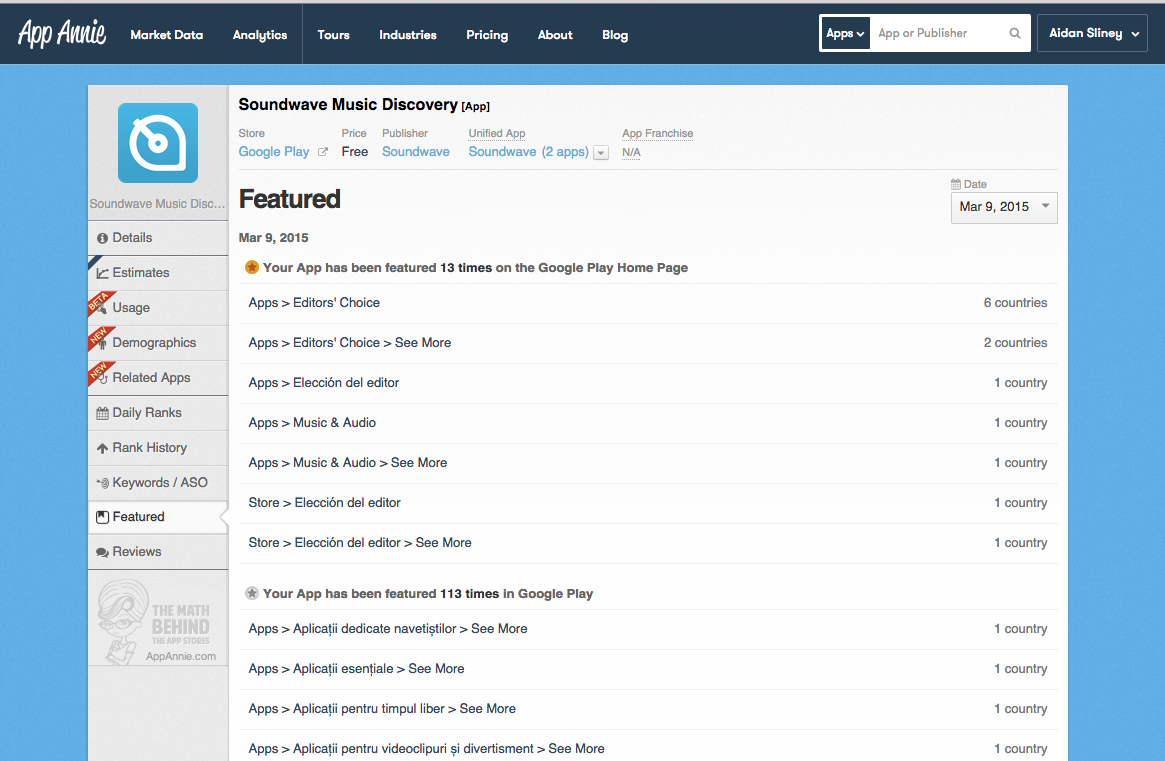The image size is (1165, 761).
Task: Select the Related Apps sidebar tab
Action: (158, 378)
